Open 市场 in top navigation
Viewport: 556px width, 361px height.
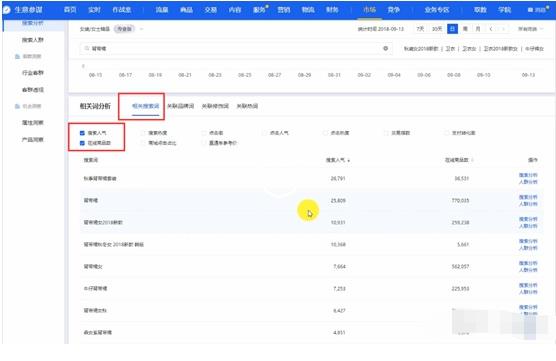pos(369,10)
